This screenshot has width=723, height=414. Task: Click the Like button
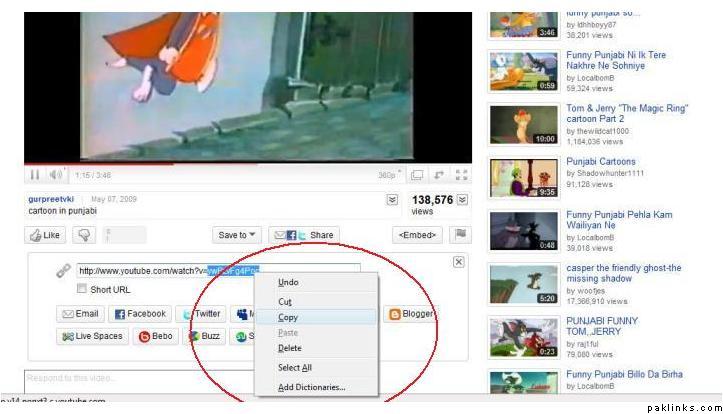tap(45, 235)
